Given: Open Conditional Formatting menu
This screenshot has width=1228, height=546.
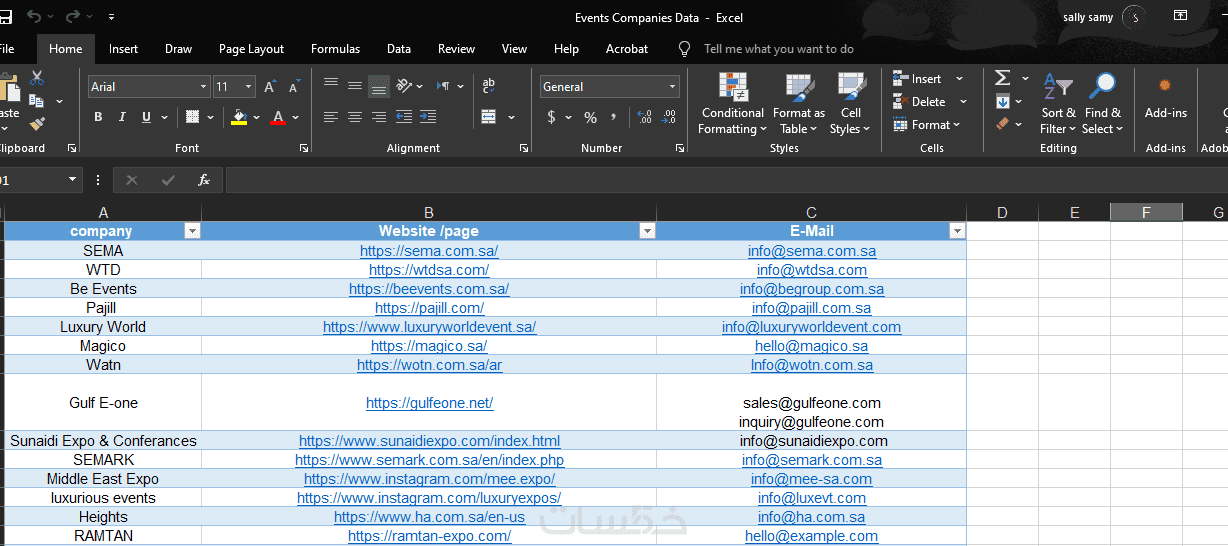Looking at the screenshot, I should click(x=733, y=104).
